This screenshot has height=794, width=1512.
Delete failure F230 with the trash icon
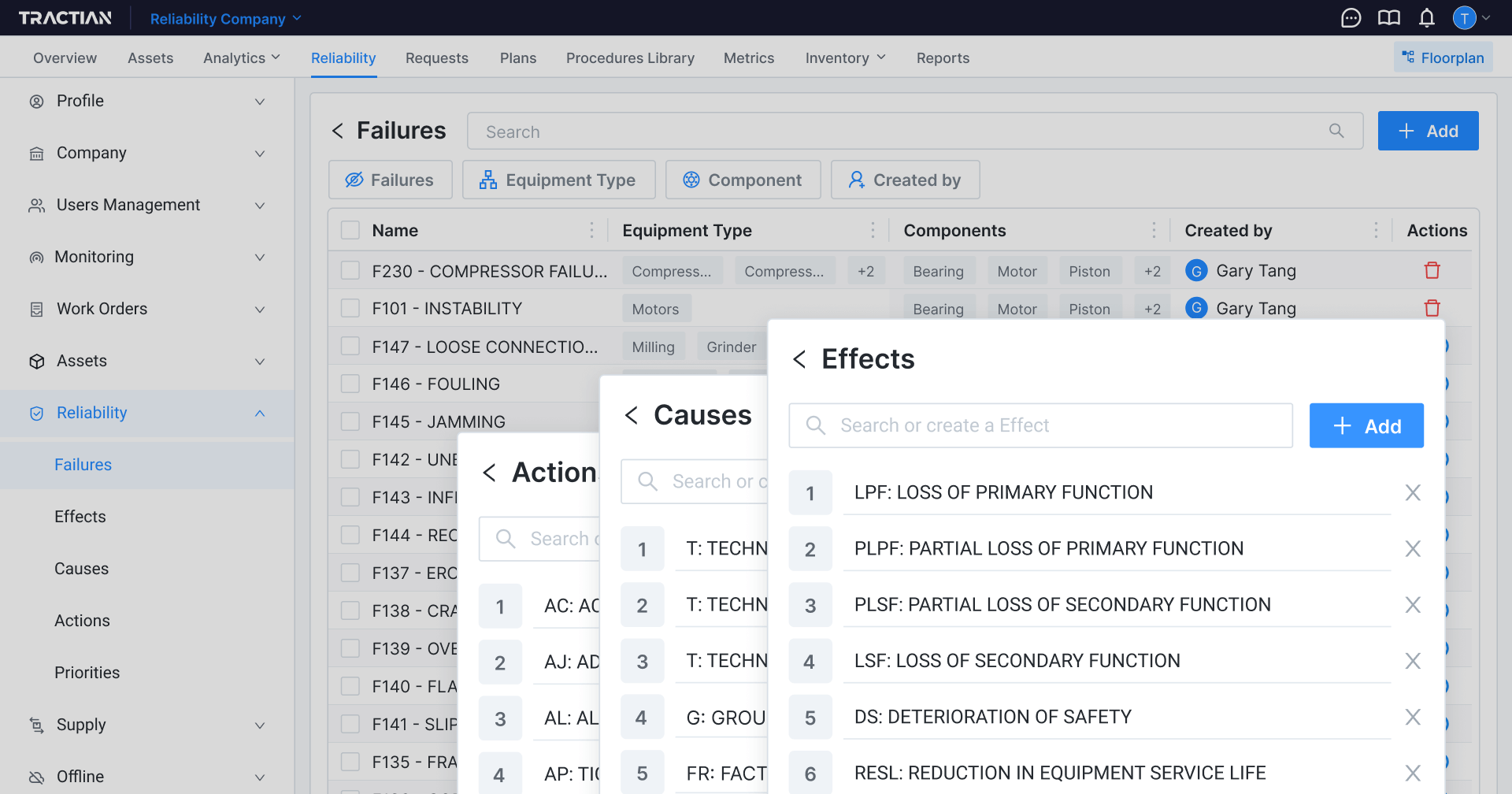1432,270
